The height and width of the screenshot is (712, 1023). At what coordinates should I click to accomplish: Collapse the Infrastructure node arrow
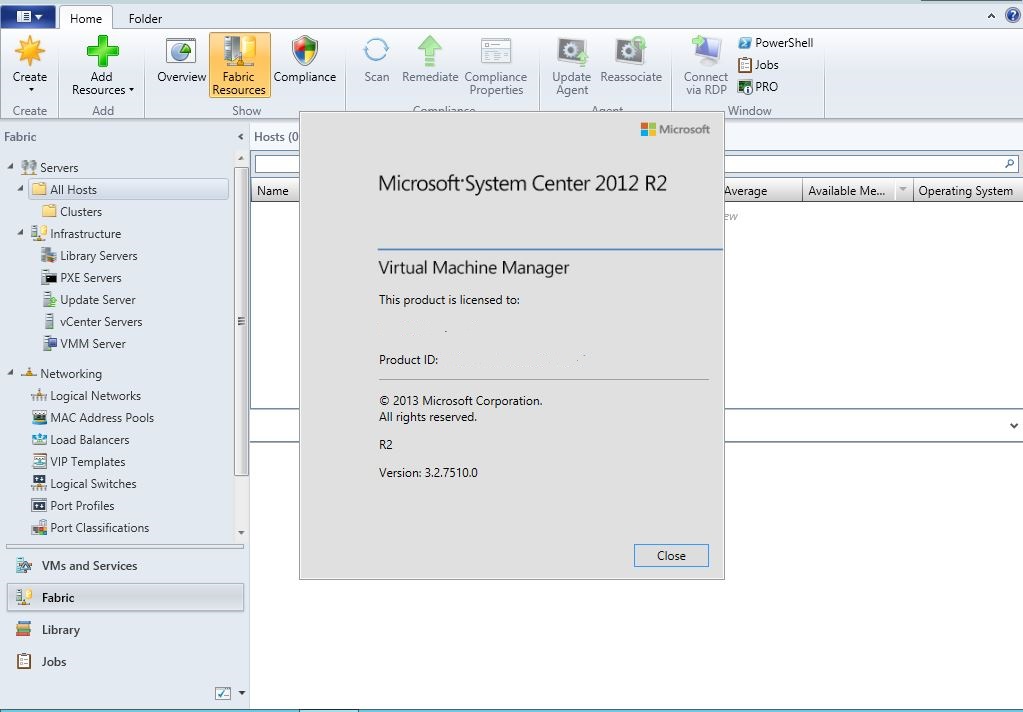click(x=20, y=233)
